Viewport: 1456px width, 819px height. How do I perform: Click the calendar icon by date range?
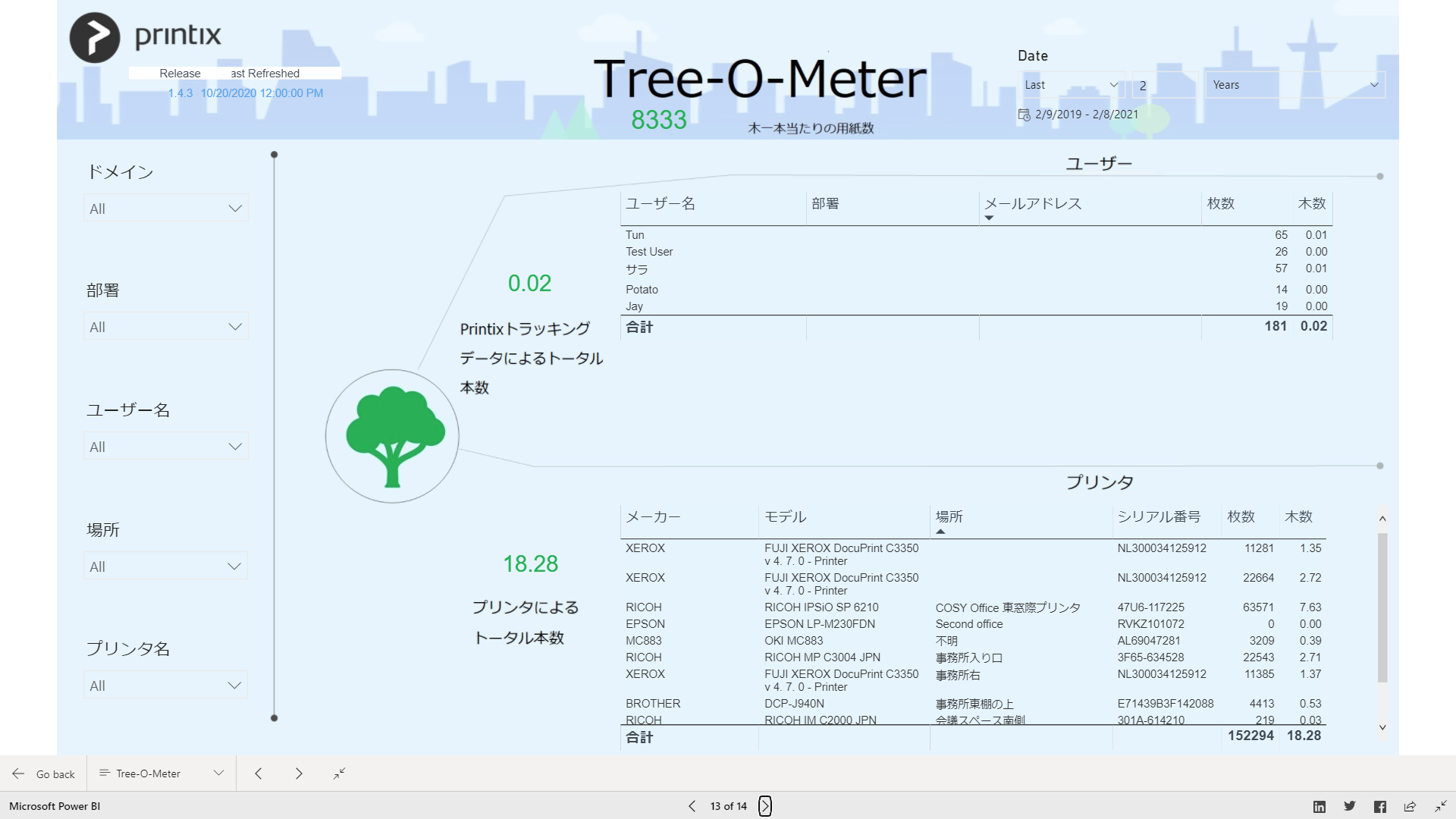click(1025, 115)
